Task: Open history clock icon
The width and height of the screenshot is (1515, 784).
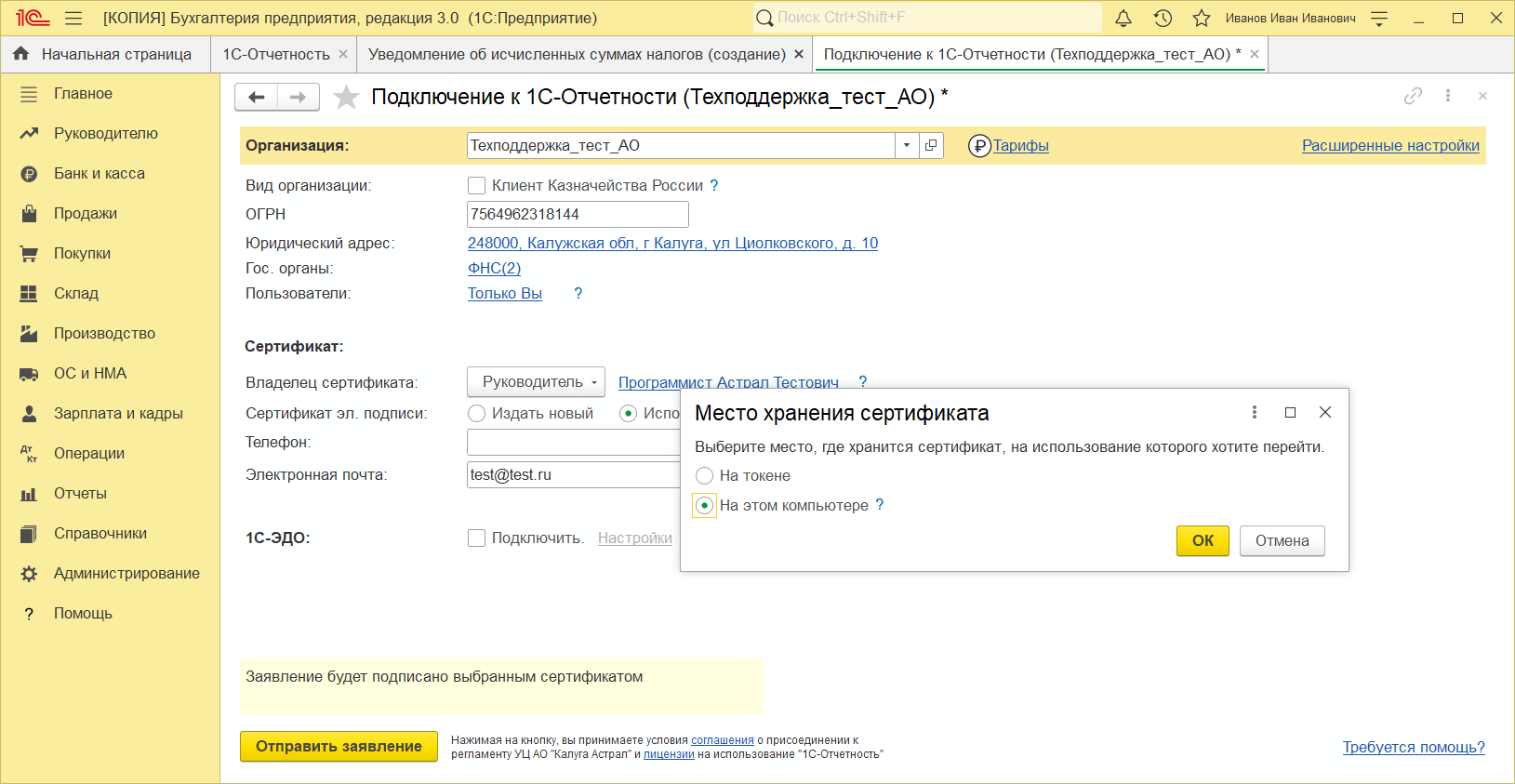Action: click(x=1163, y=18)
